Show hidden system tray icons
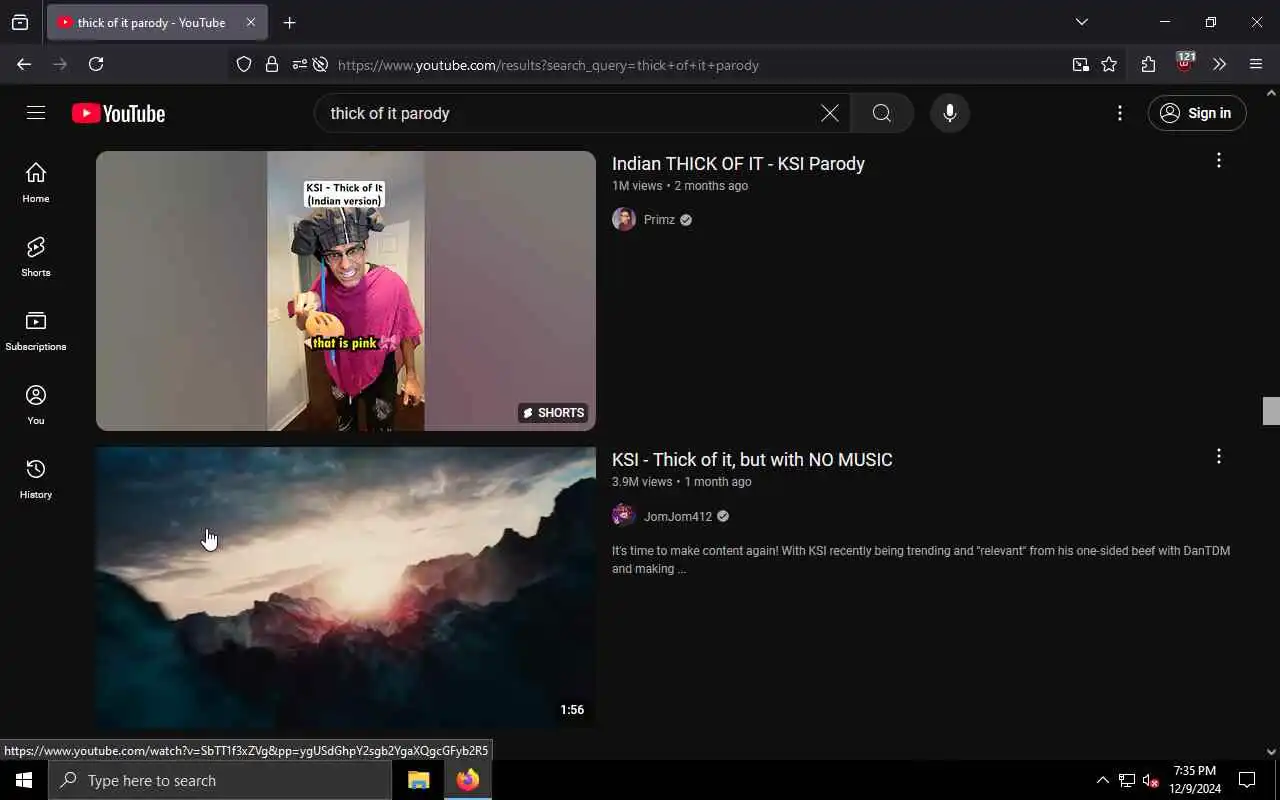The height and width of the screenshot is (800, 1280). point(1102,780)
